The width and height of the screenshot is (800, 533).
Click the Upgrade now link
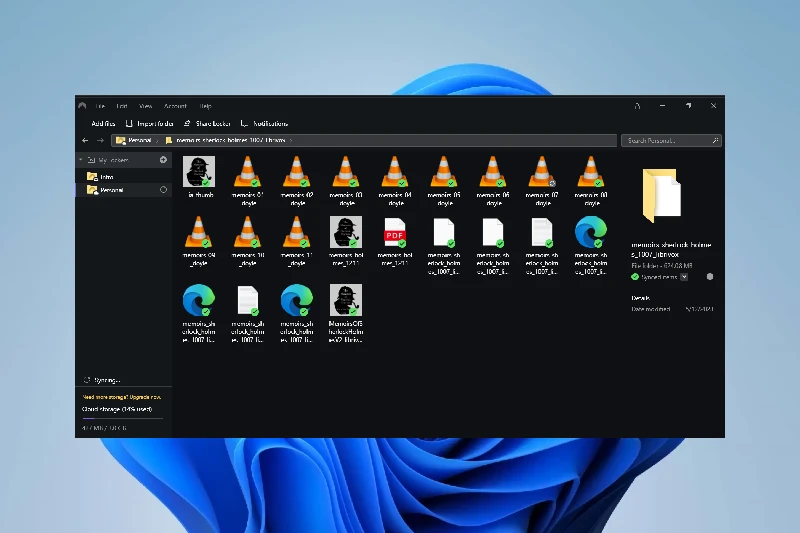click(147, 397)
